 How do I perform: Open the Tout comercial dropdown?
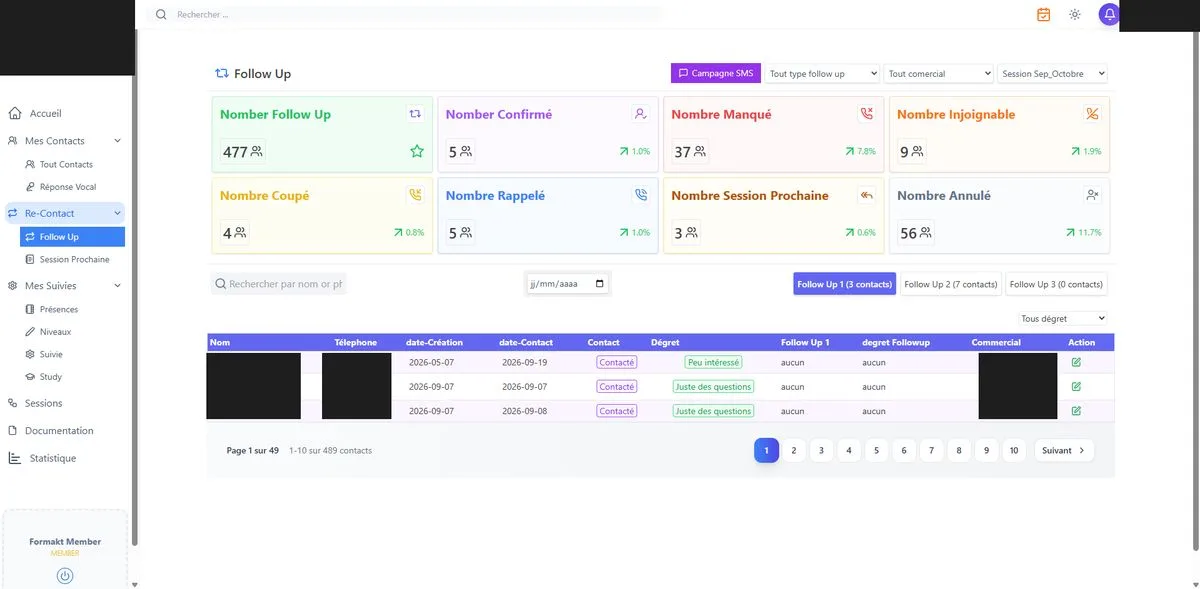click(x=939, y=74)
